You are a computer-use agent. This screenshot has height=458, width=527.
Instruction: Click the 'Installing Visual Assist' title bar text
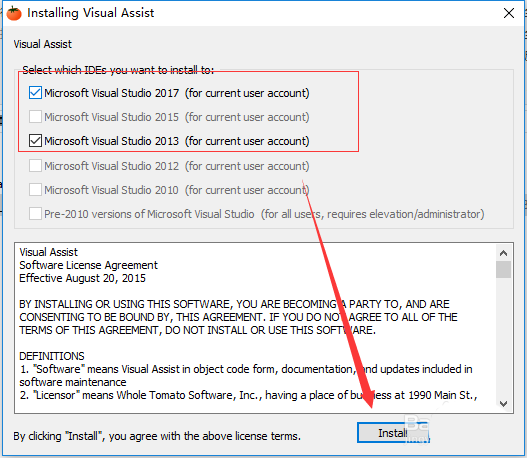point(91,13)
